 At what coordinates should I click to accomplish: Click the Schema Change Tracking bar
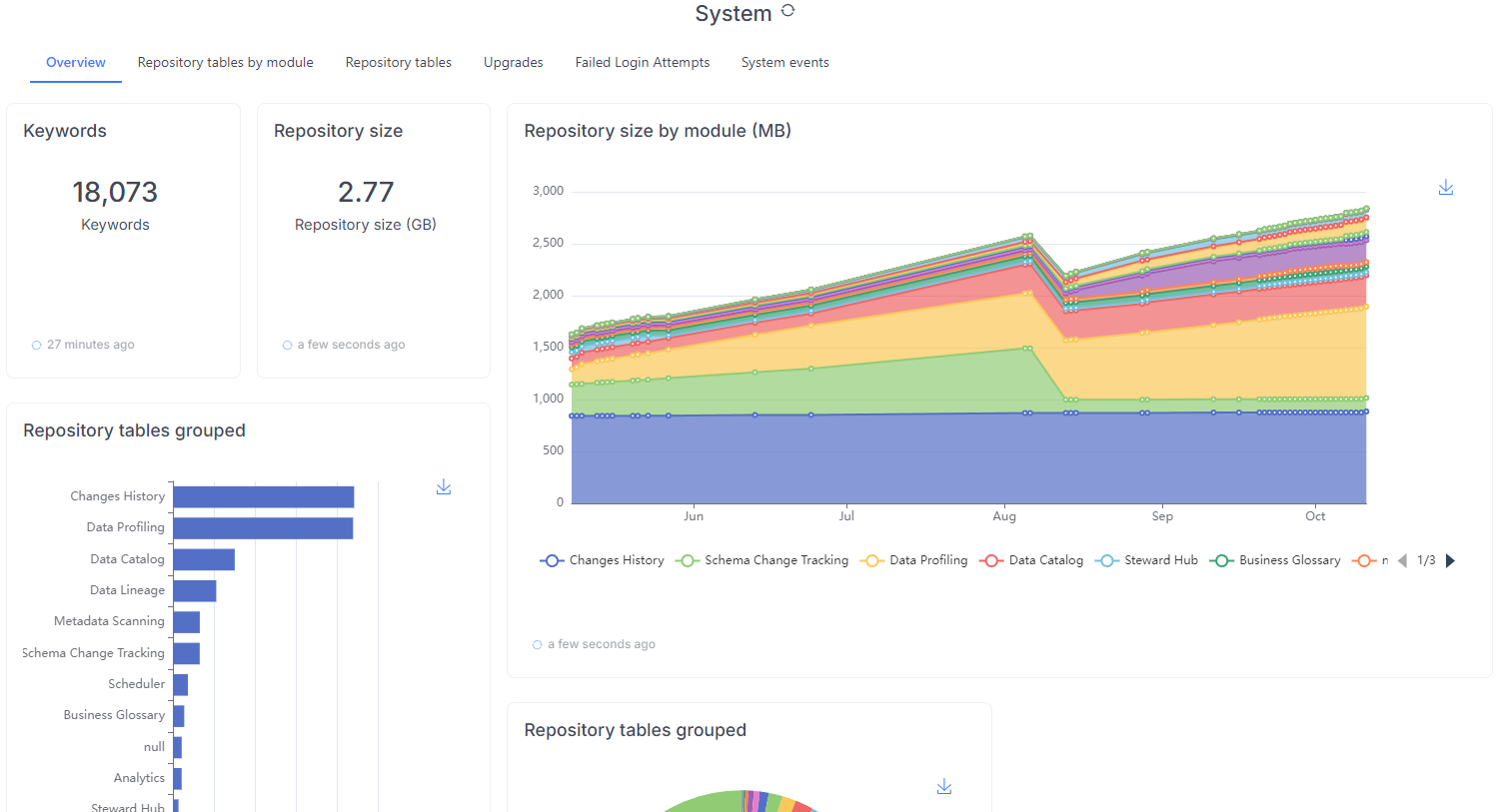187,653
